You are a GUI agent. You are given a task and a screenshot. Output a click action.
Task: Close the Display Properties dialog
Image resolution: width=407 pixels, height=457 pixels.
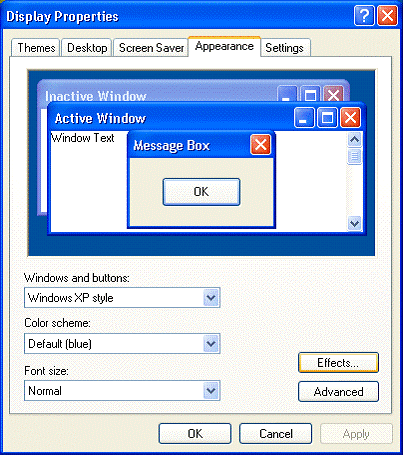[x=387, y=16]
